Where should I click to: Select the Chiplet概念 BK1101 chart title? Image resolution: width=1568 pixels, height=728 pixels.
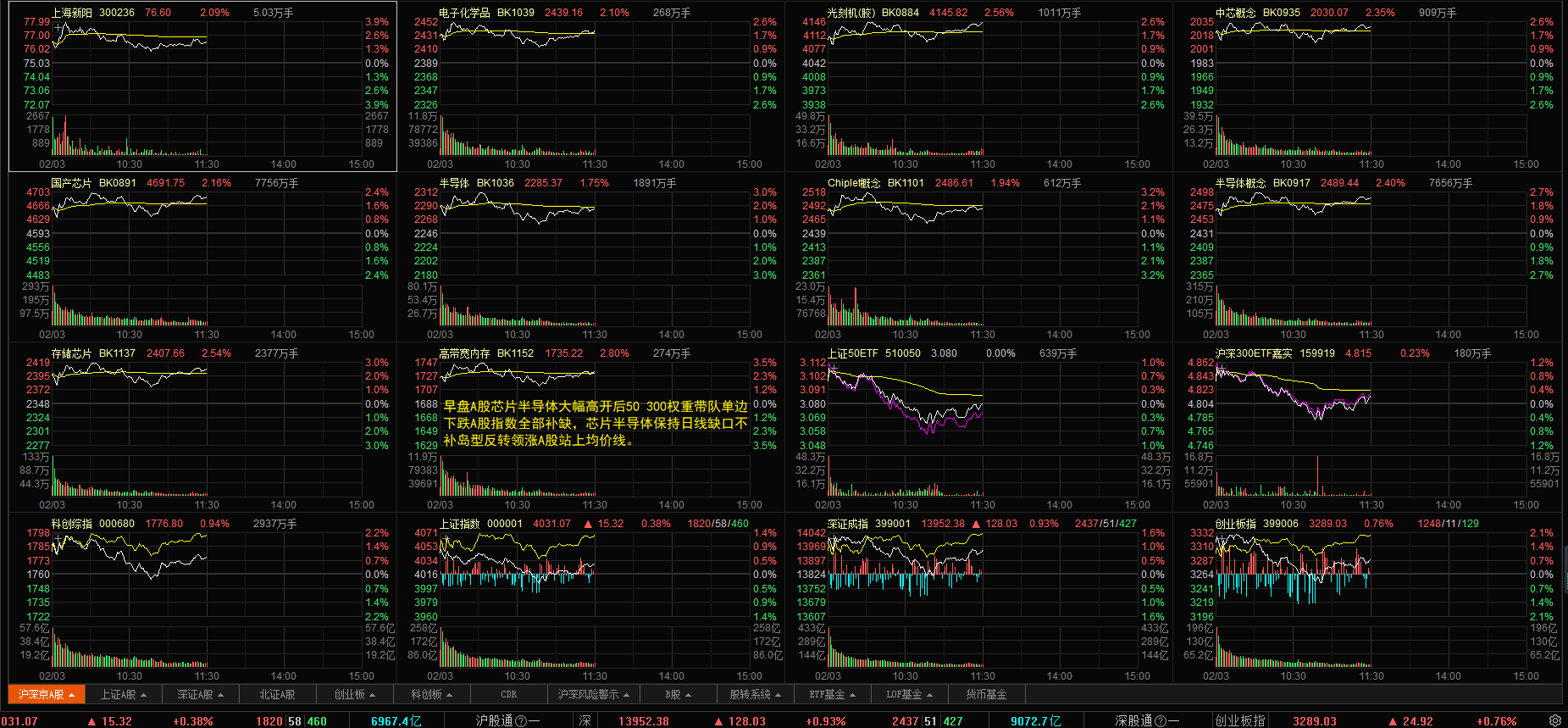pos(876,183)
